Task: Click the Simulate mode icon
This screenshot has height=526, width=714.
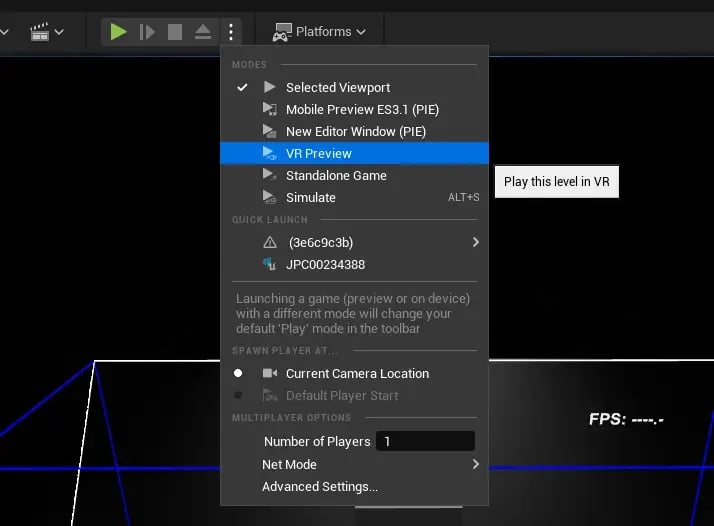Action: 270,197
